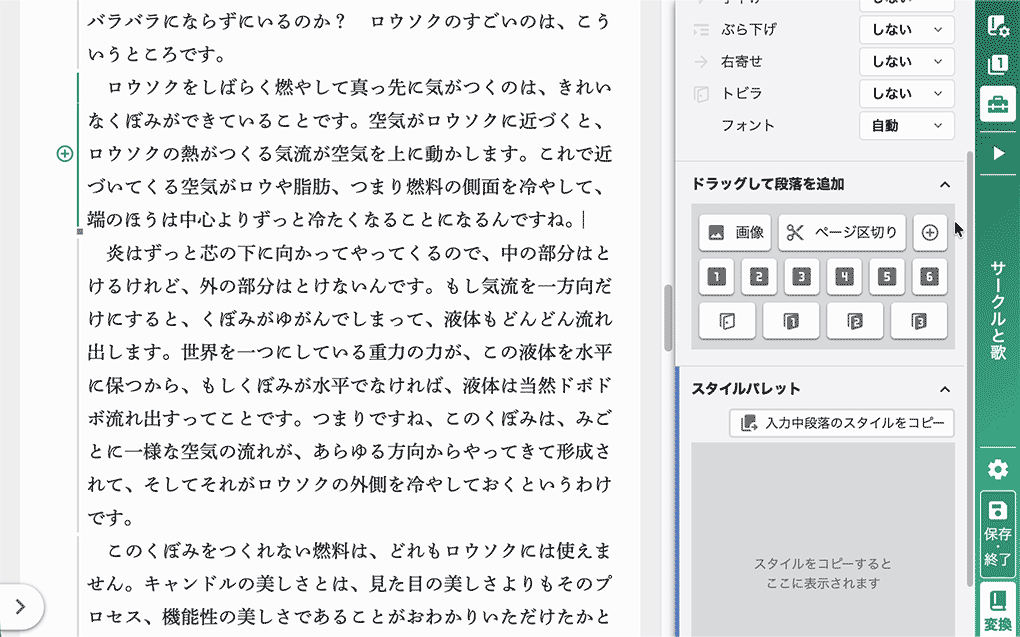
Task: Select the heading level 1 block
Action: [717, 277]
